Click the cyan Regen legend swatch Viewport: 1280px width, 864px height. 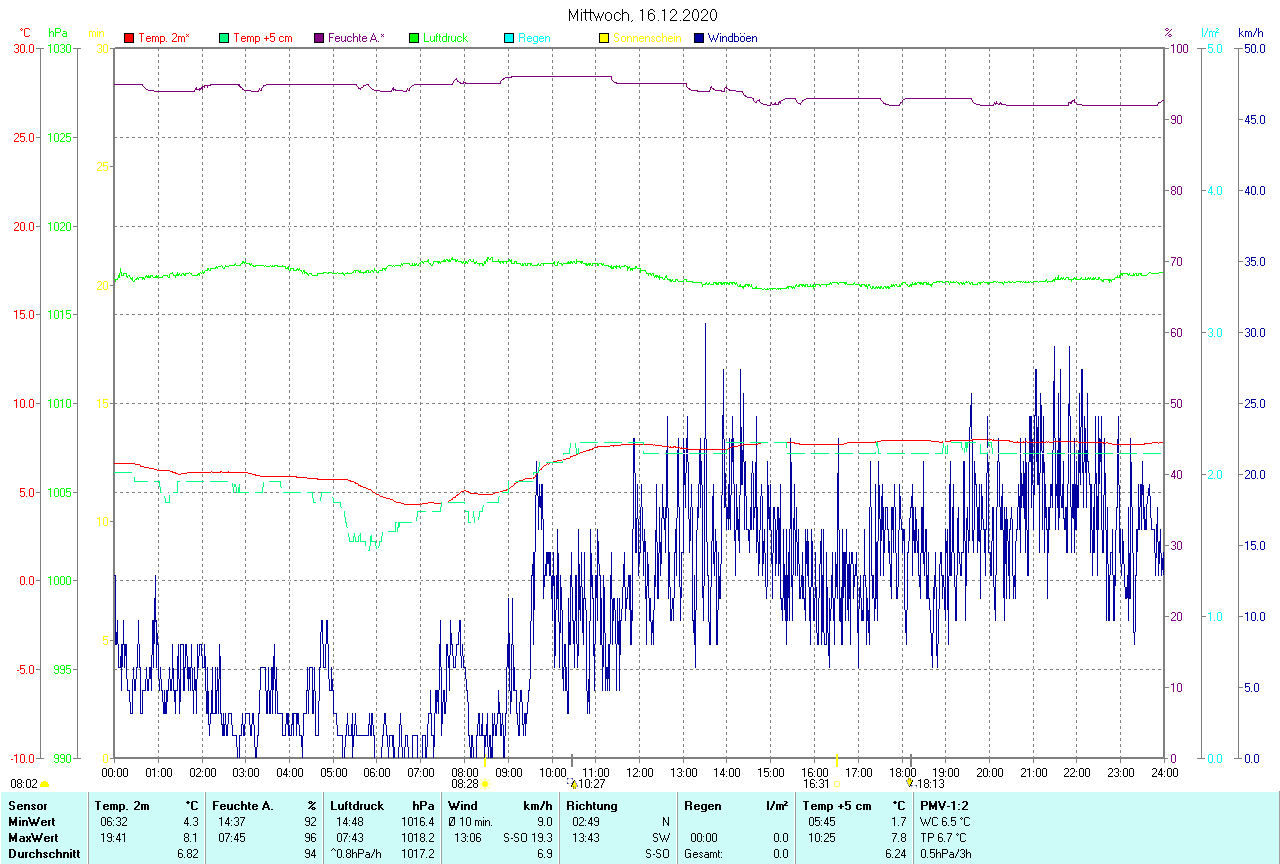click(509, 38)
